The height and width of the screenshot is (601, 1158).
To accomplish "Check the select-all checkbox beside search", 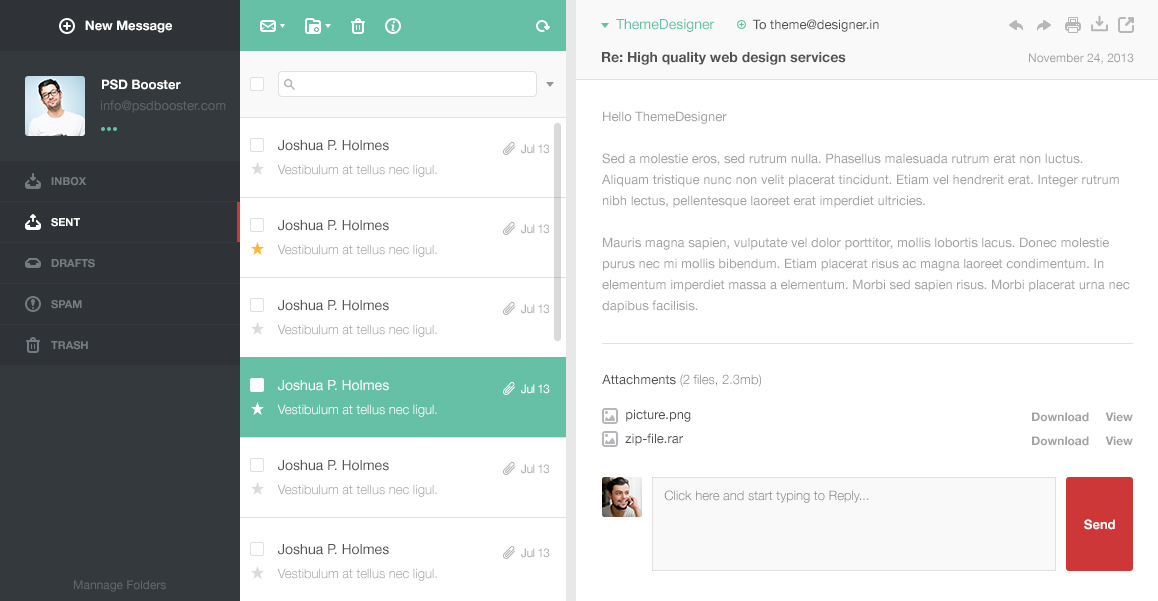I will 257,84.
